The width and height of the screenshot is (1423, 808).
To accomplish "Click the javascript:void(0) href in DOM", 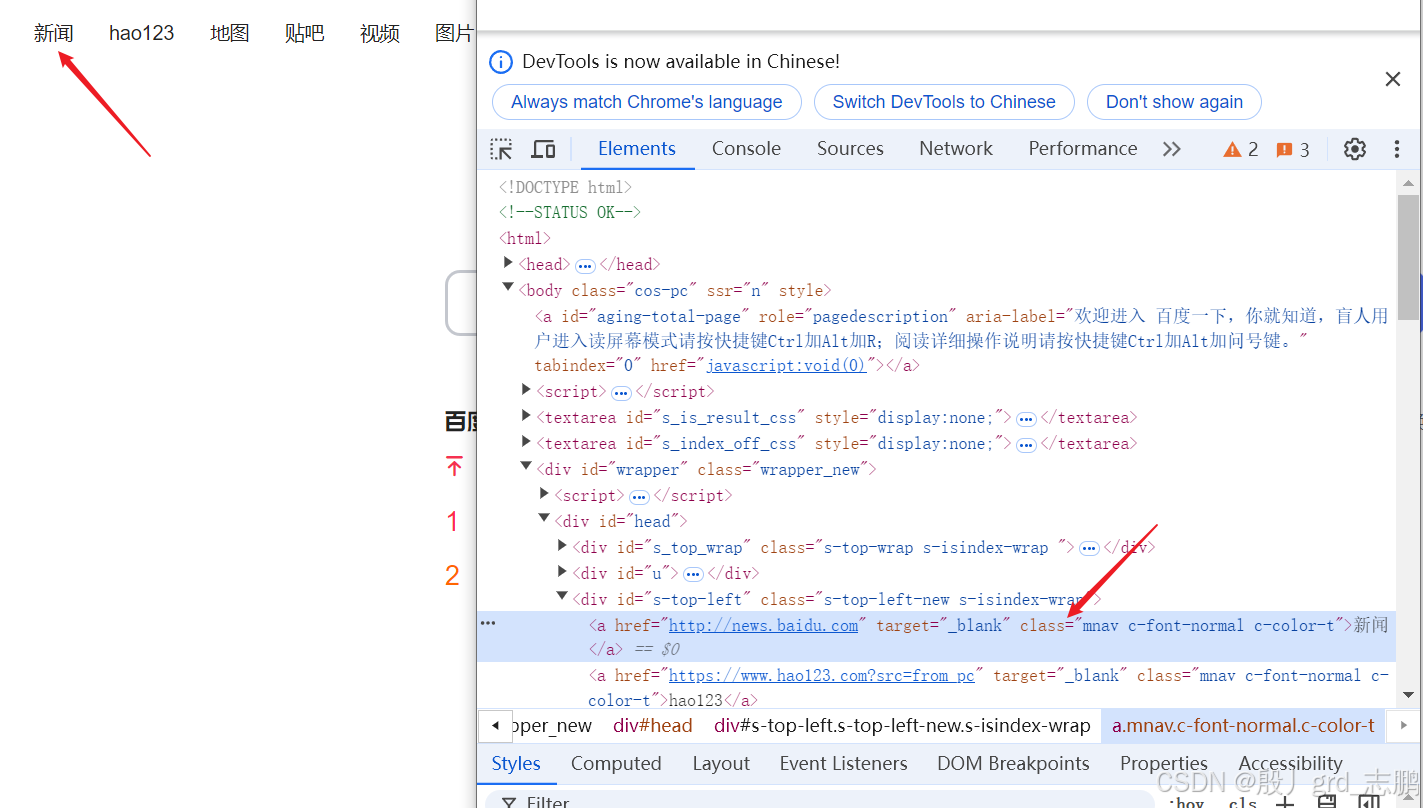I will (786, 366).
